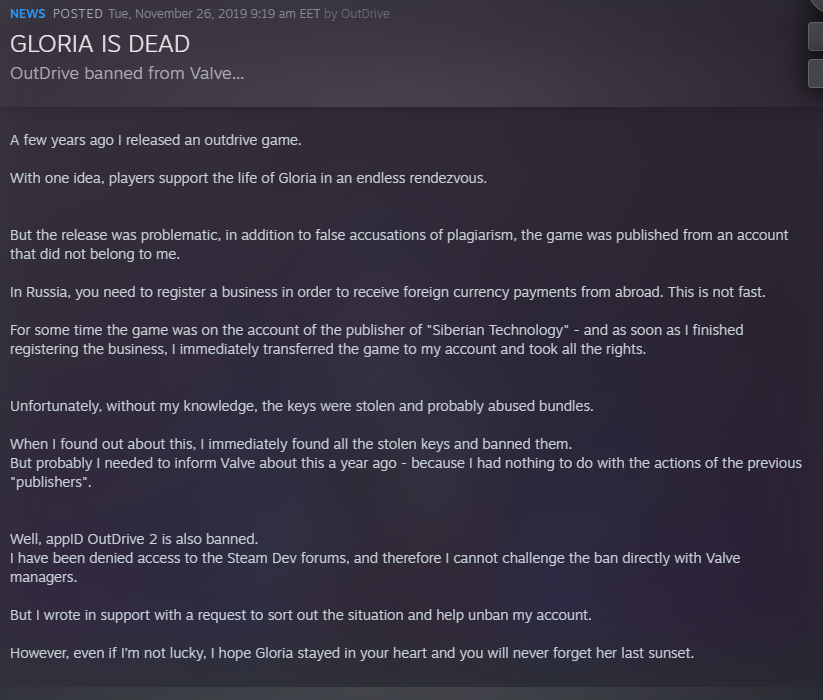The width and height of the screenshot is (823, 700).
Task: Click the line 'But I wrote in support'
Action: [301, 615]
